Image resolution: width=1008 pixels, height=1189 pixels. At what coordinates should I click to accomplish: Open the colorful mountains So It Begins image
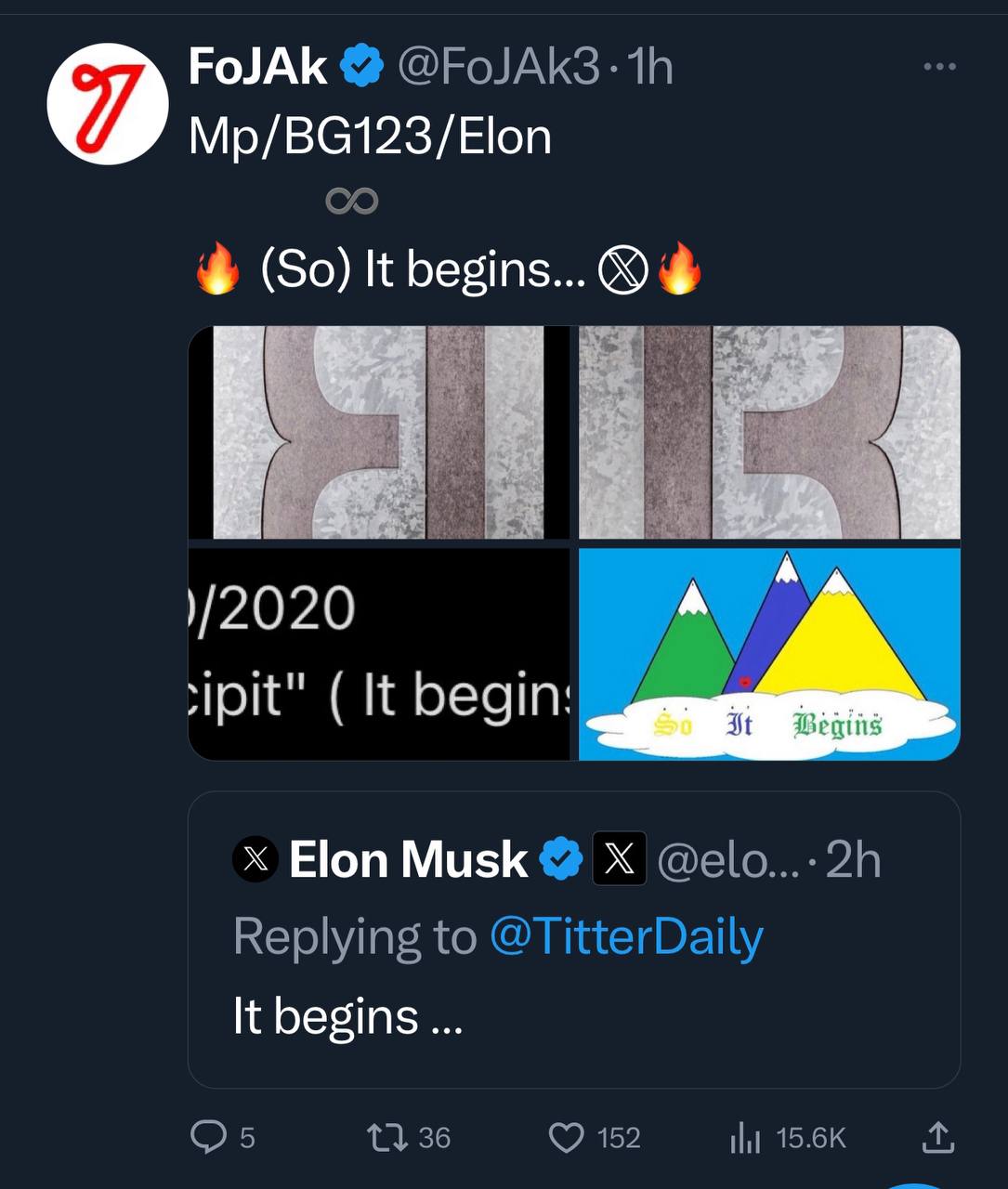coord(769,654)
